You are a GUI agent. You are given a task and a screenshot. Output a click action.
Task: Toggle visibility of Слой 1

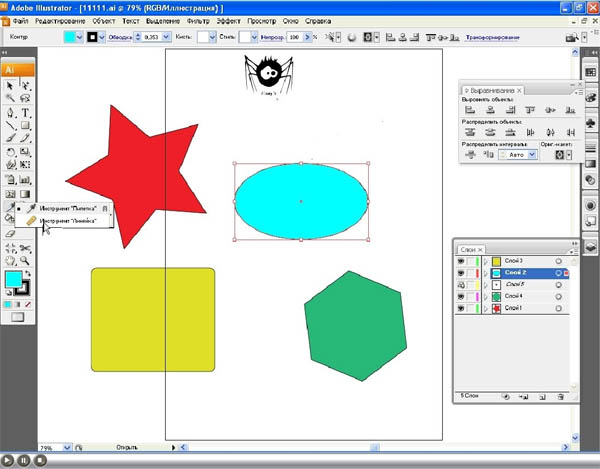(462, 308)
